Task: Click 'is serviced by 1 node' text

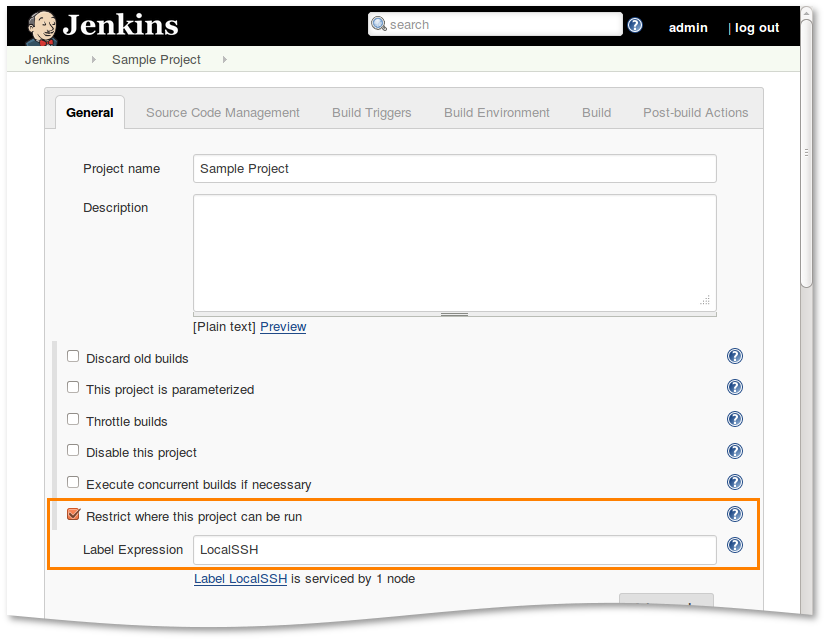Action: [x=353, y=579]
